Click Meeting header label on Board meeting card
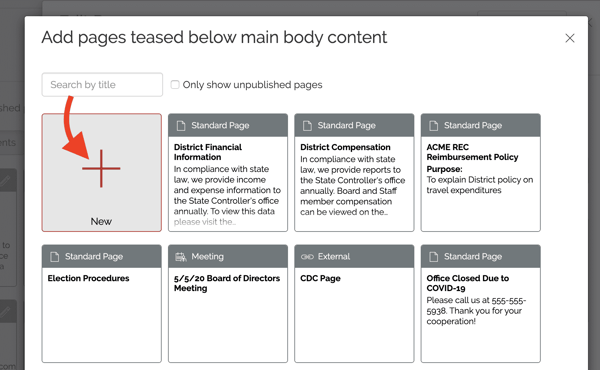The width and height of the screenshot is (600, 370). pos(207,257)
